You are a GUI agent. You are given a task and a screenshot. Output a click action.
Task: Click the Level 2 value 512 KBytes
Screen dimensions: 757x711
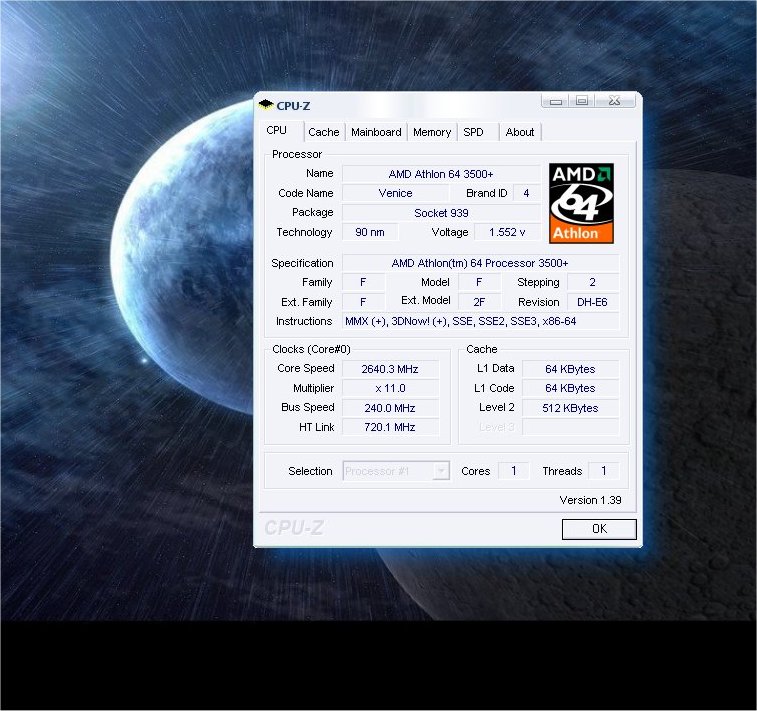[570, 408]
